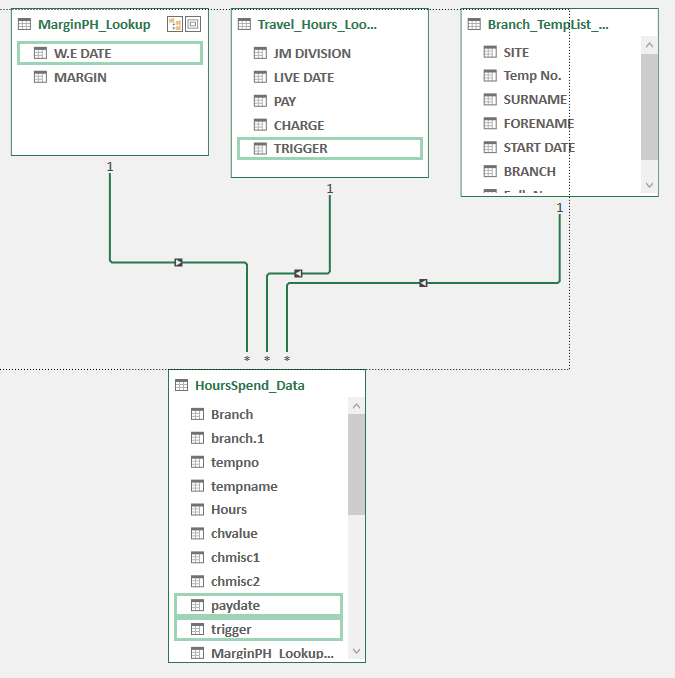This screenshot has width=675, height=678.
Task: Click the column icon beside JM DIVISION
Action: tap(260, 53)
